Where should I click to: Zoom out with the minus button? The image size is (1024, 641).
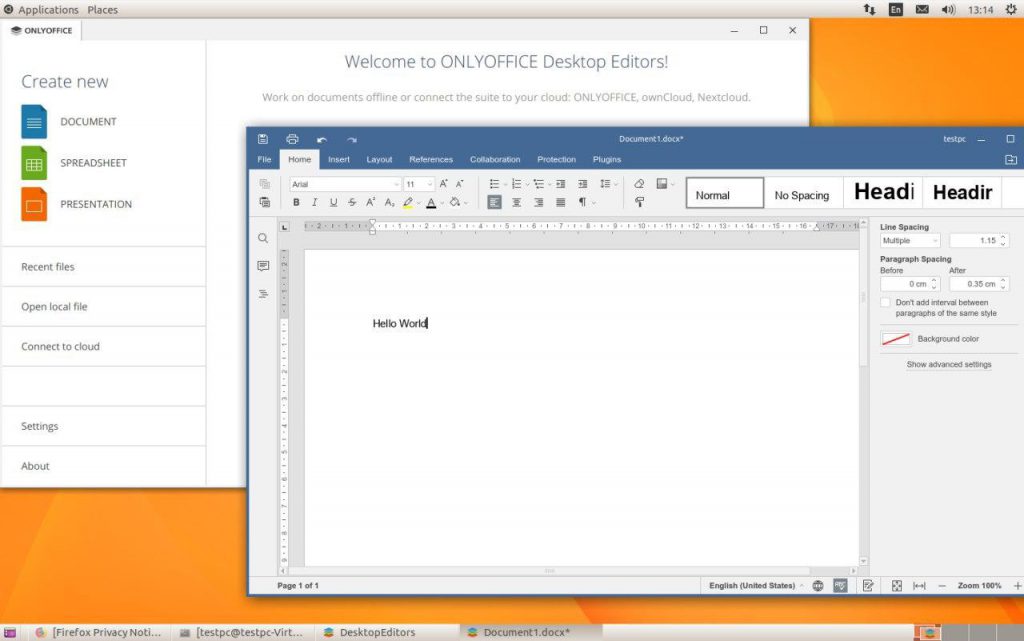(942, 586)
